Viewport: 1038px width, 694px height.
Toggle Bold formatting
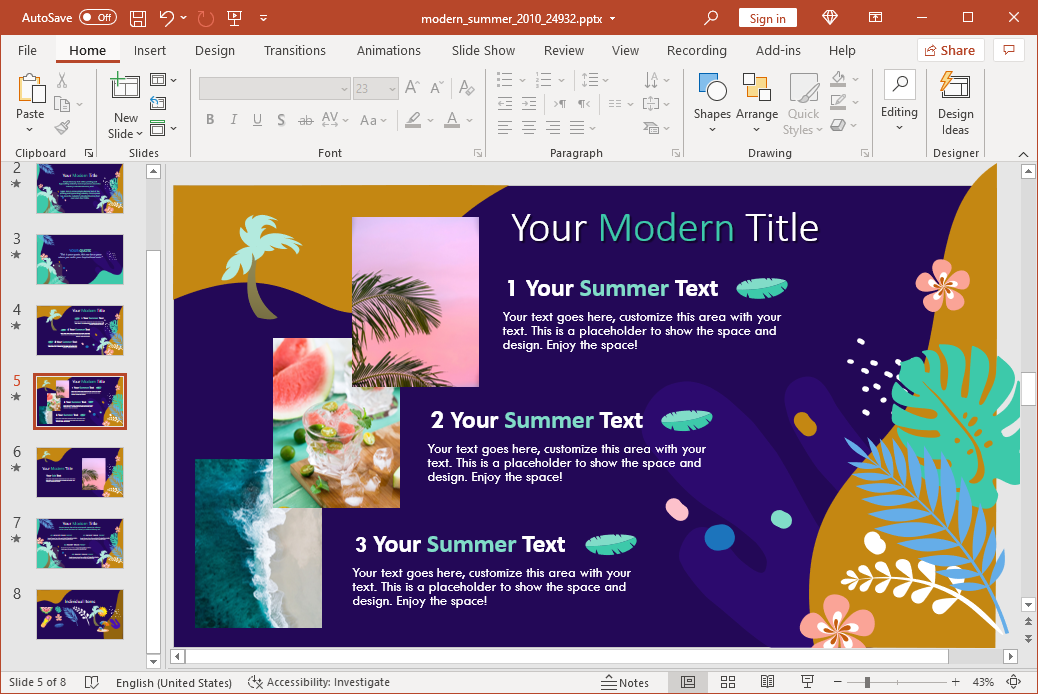click(x=210, y=120)
